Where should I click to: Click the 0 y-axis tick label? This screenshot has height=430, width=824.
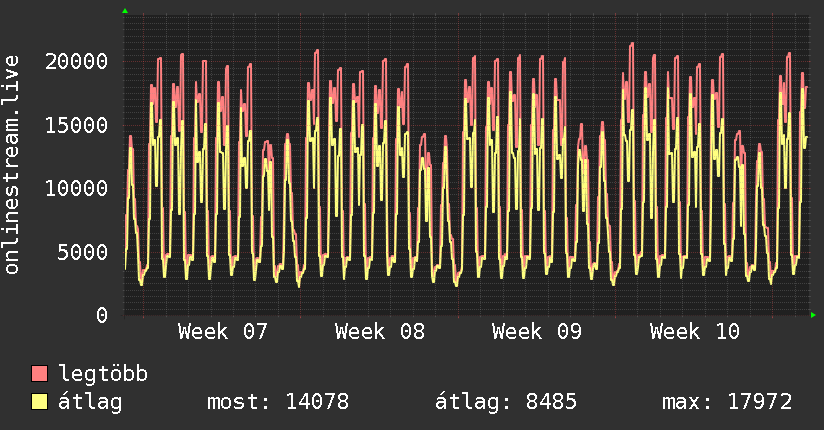click(102, 315)
